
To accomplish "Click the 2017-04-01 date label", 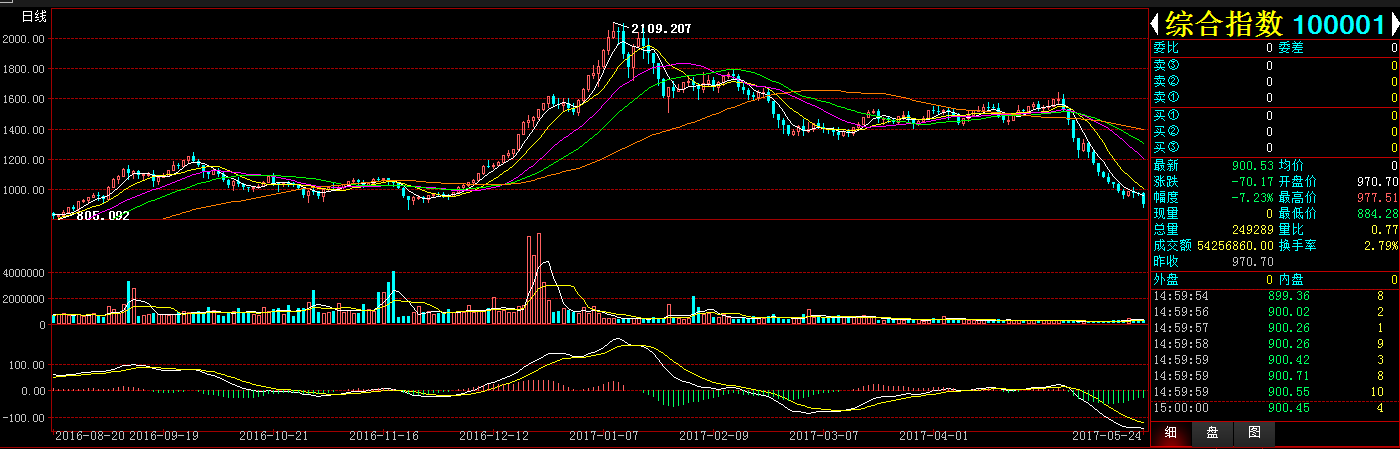I will click(x=934, y=436).
